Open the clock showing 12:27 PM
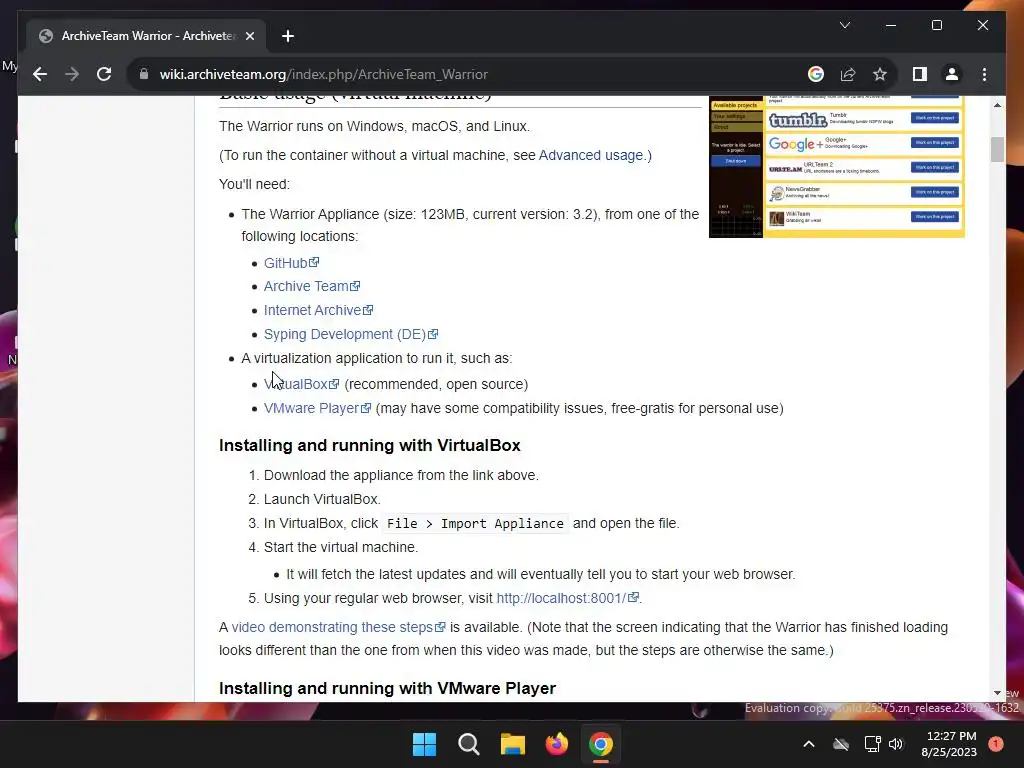Viewport: 1024px width, 768px height. [x=949, y=744]
